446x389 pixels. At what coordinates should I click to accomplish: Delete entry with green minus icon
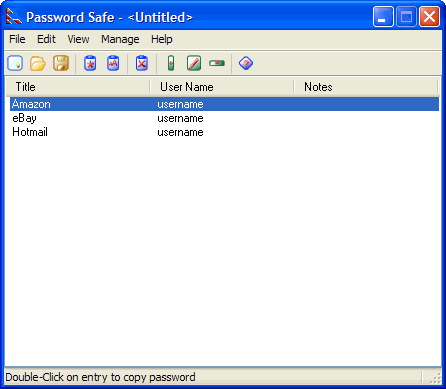tap(217, 63)
